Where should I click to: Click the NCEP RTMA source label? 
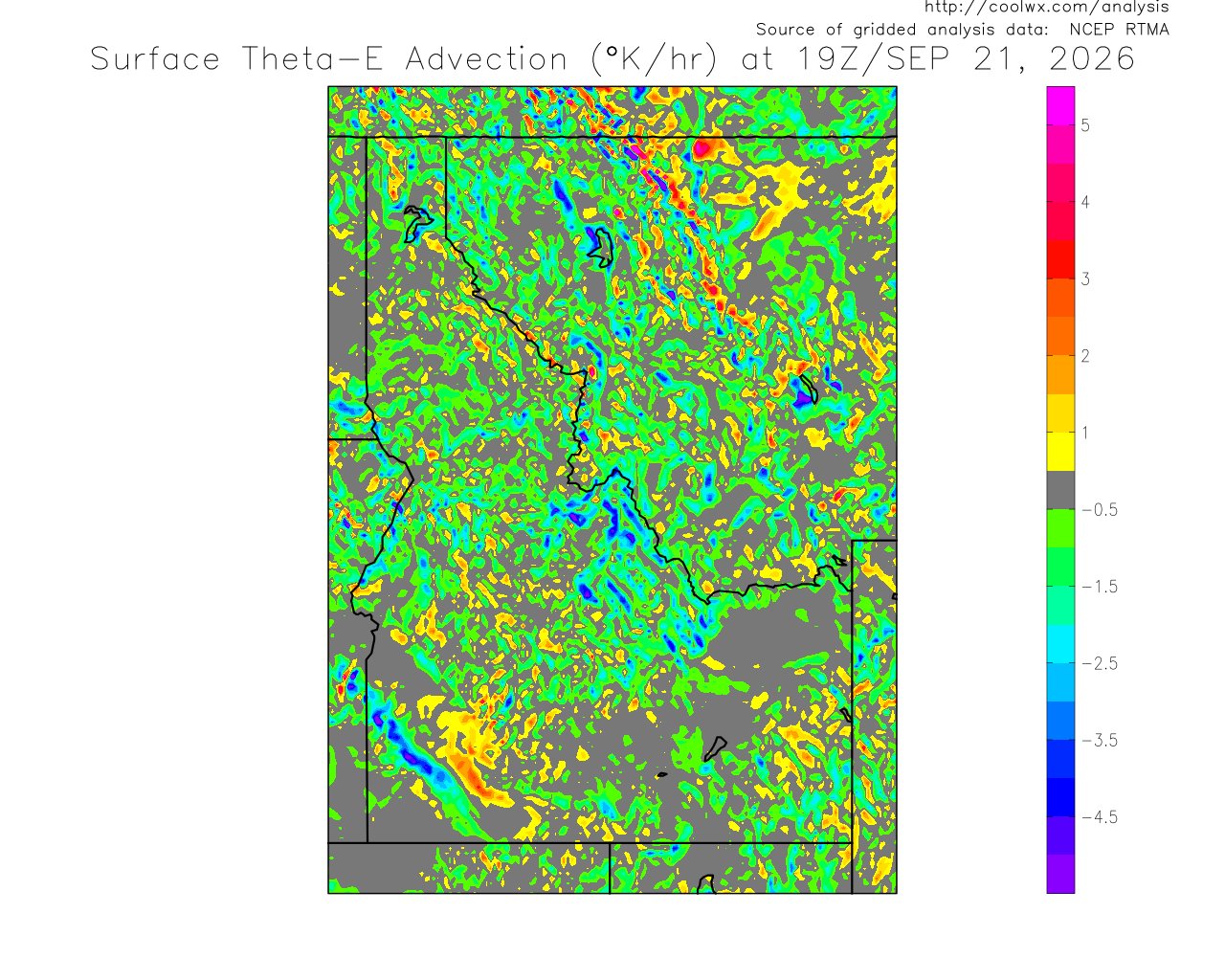1119,30
